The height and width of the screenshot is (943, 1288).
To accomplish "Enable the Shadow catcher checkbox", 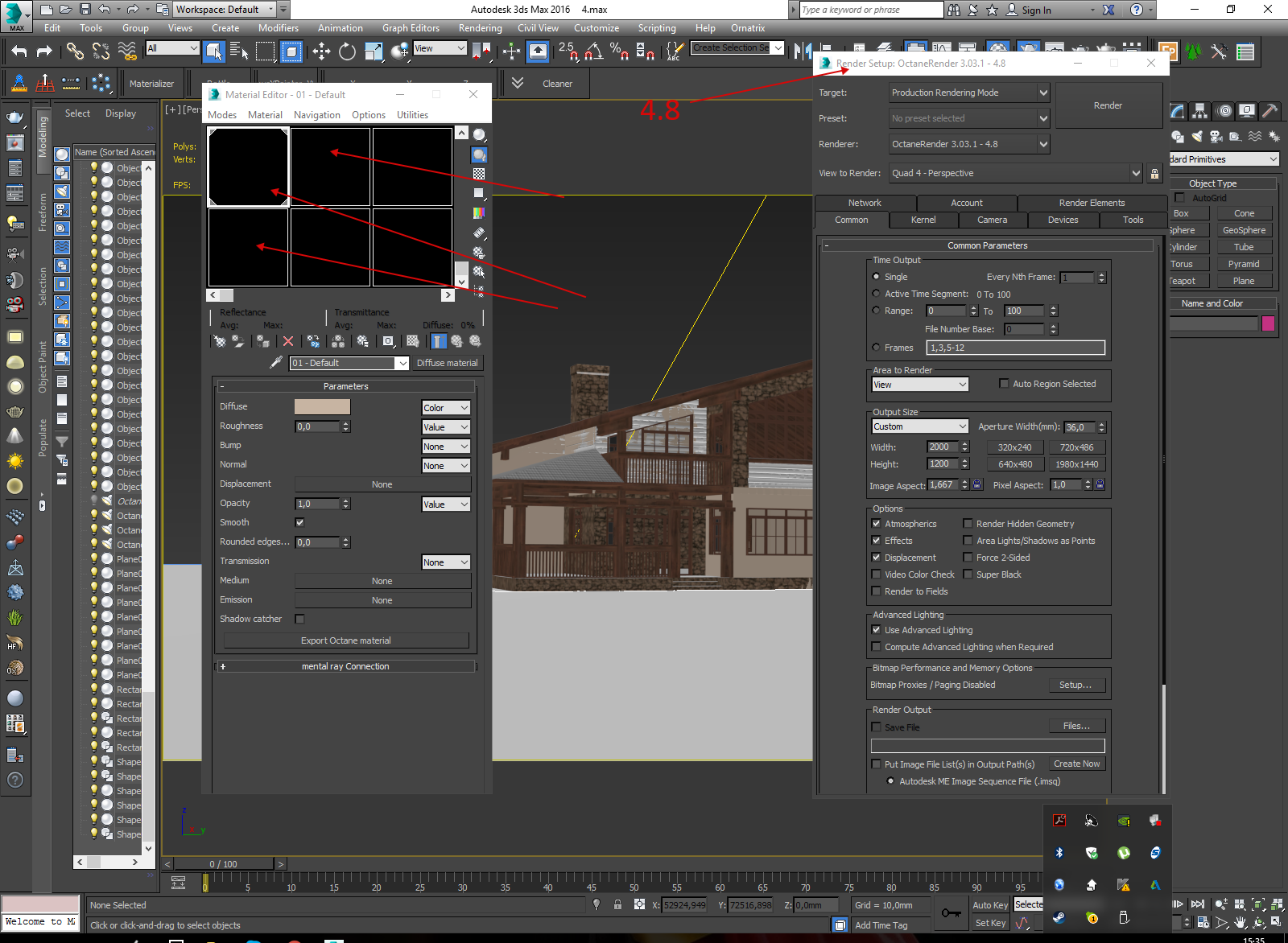I will [x=299, y=619].
